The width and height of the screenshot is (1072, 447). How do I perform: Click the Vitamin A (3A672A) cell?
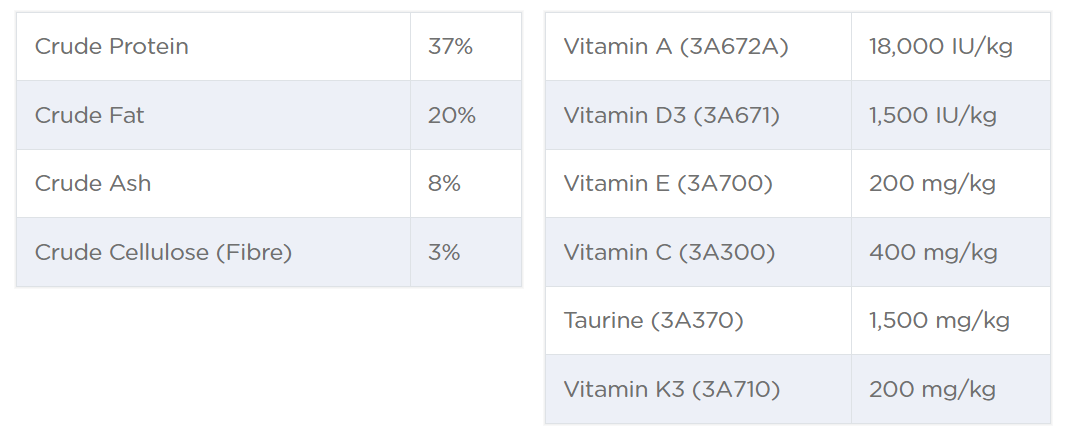click(x=676, y=47)
